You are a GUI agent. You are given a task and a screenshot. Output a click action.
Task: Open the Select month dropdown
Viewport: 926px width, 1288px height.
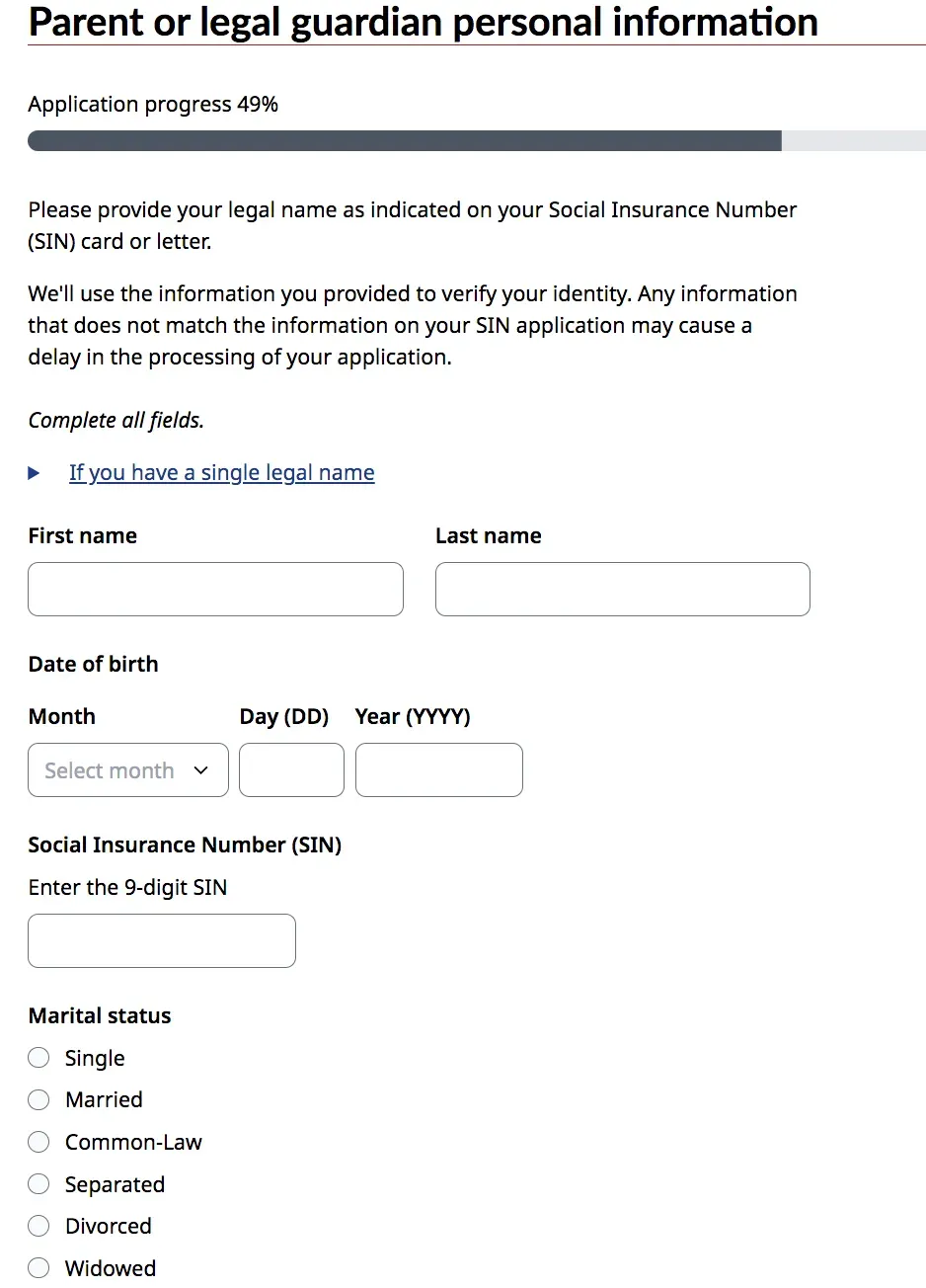pyautogui.click(x=128, y=770)
